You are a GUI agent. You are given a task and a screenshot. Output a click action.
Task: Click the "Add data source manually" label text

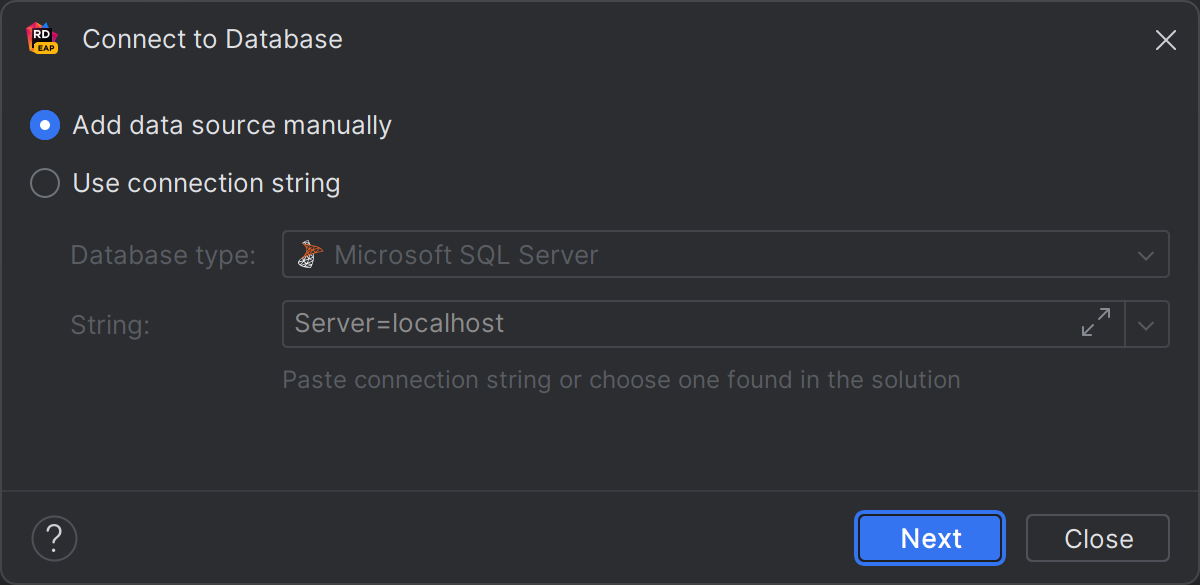[232, 125]
